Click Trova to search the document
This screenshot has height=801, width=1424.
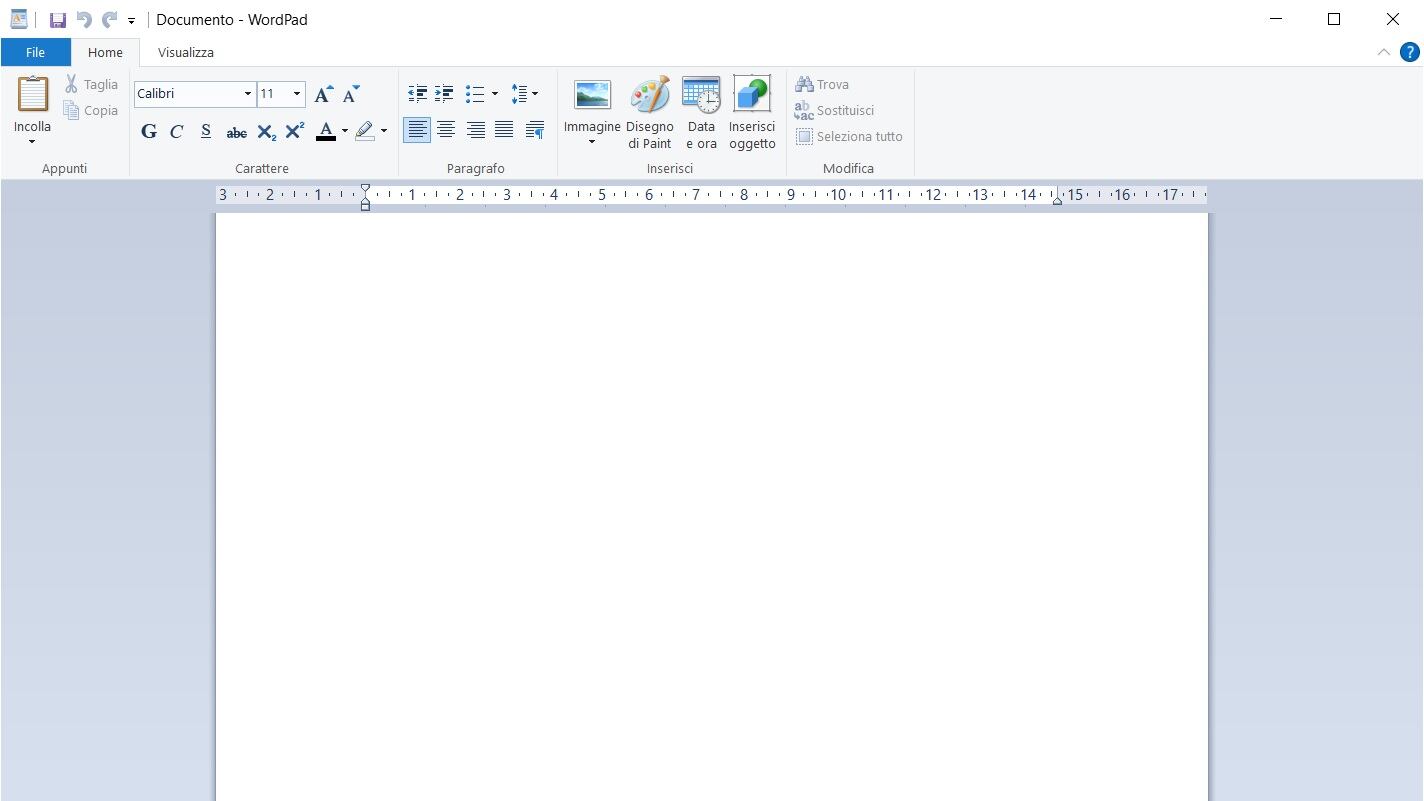pyautogui.click(x=823, y=84)
